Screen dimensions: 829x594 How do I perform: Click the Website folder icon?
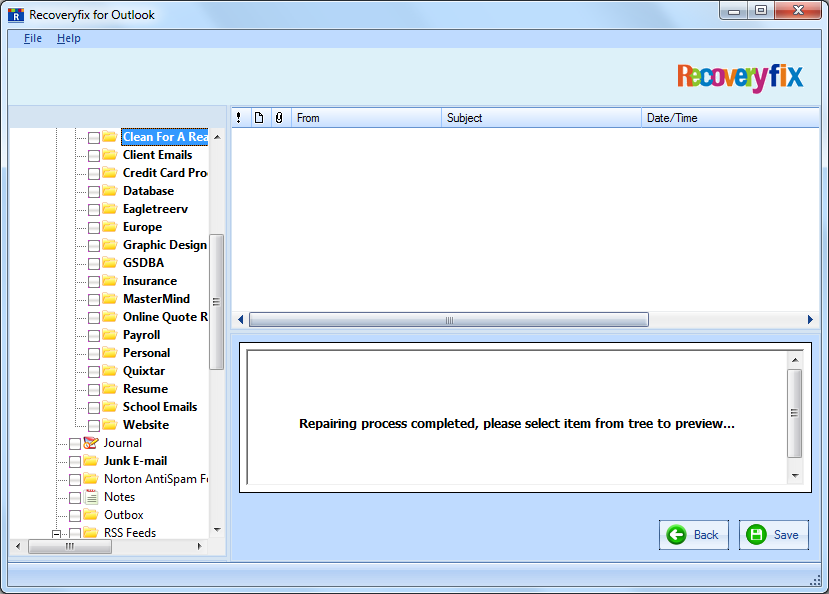pos(109,424)
